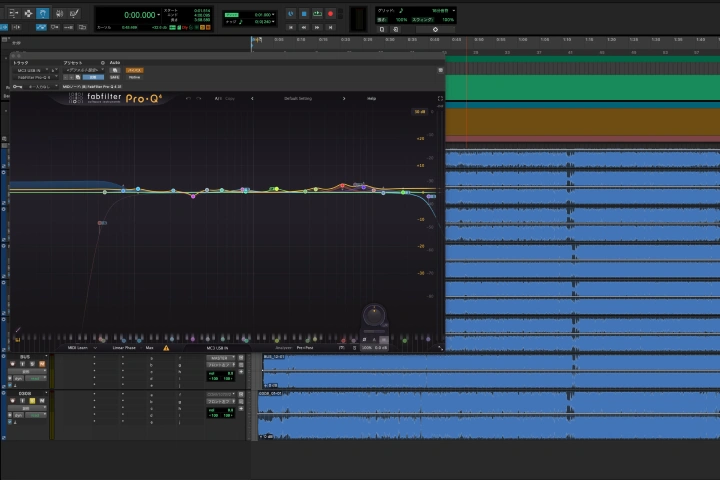
Task: Select the BUS_12-01 audio clip
Action: click(x=491, y=371)
